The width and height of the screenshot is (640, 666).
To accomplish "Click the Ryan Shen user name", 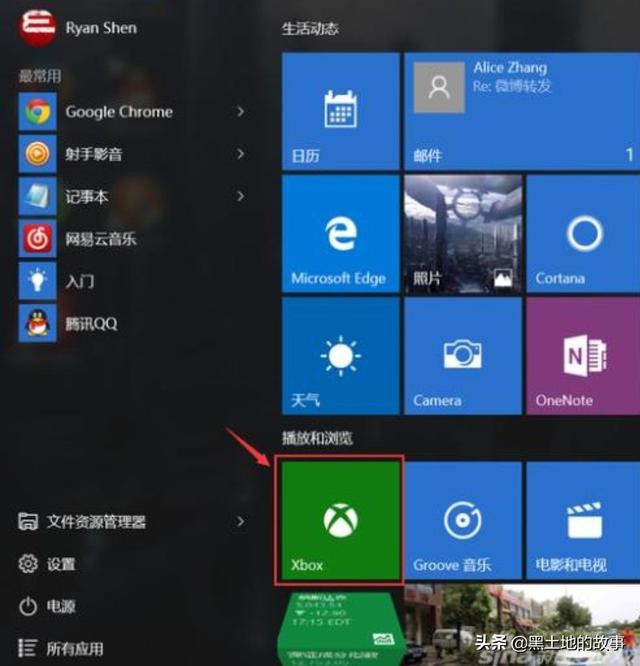I will (101, 28).
